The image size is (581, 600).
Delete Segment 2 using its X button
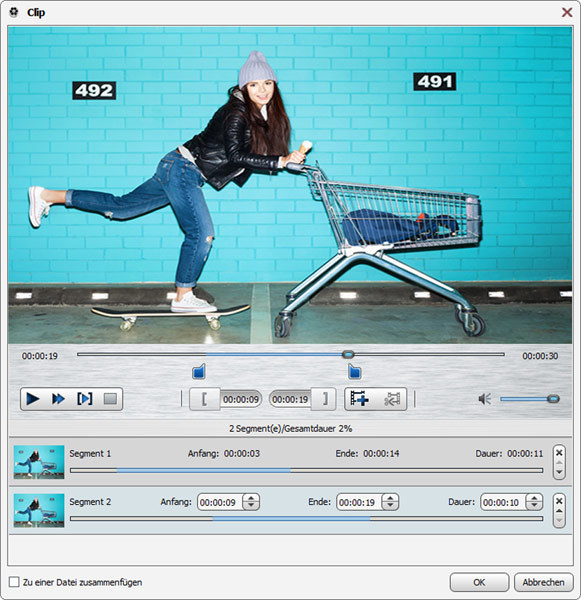pyautogui.click(x=559, y=501)
